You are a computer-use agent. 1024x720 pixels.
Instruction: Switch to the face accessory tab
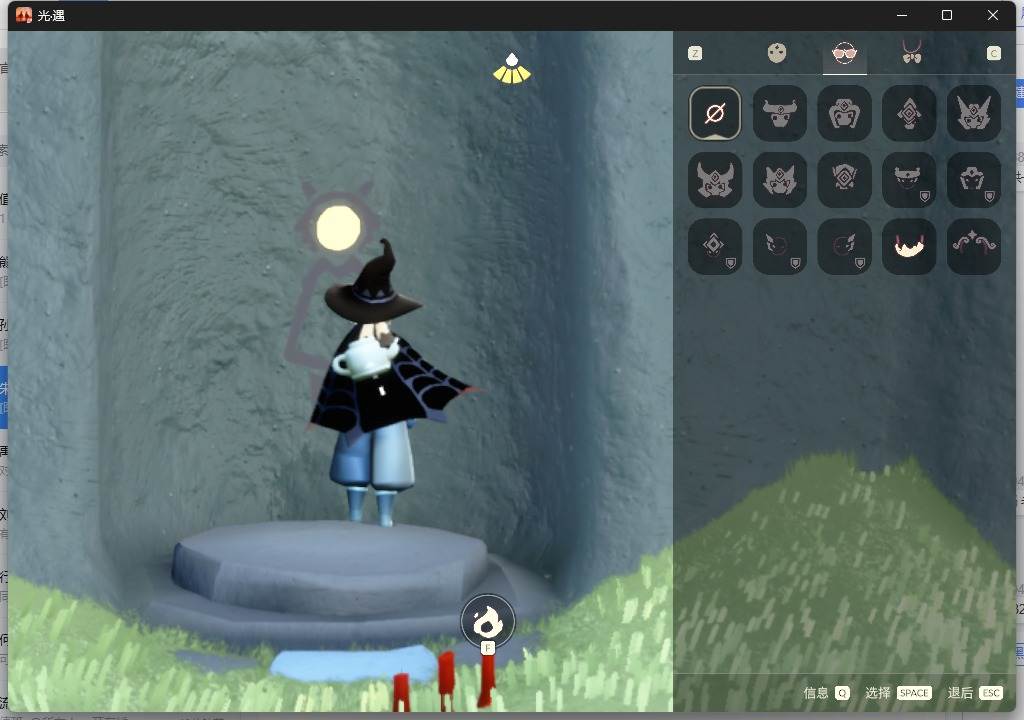click(x=776, y=53)
